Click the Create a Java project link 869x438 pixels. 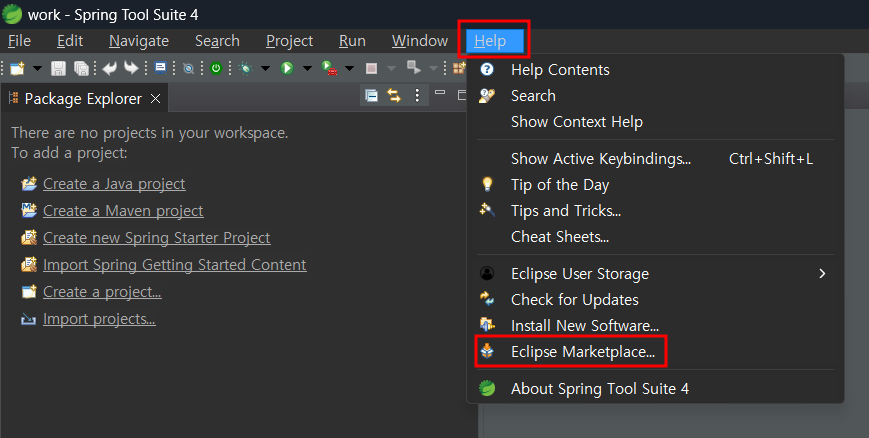coord(114,184)
